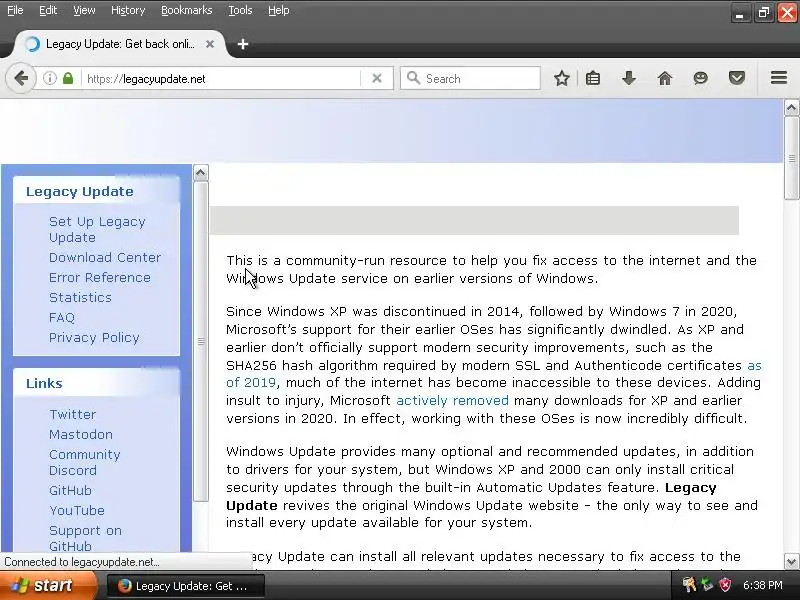Viewport: 800px width, 600px height.
Task: Click the sidebar scrollbar thumb
Action: click(x=201, y=341)
